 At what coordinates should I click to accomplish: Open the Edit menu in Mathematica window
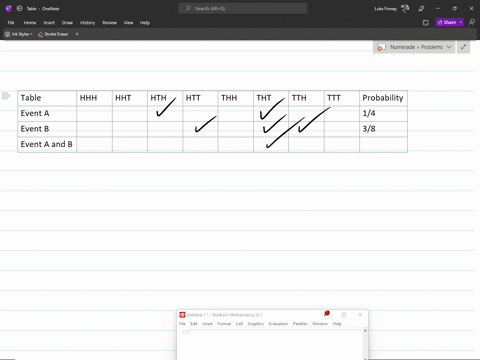194,324
